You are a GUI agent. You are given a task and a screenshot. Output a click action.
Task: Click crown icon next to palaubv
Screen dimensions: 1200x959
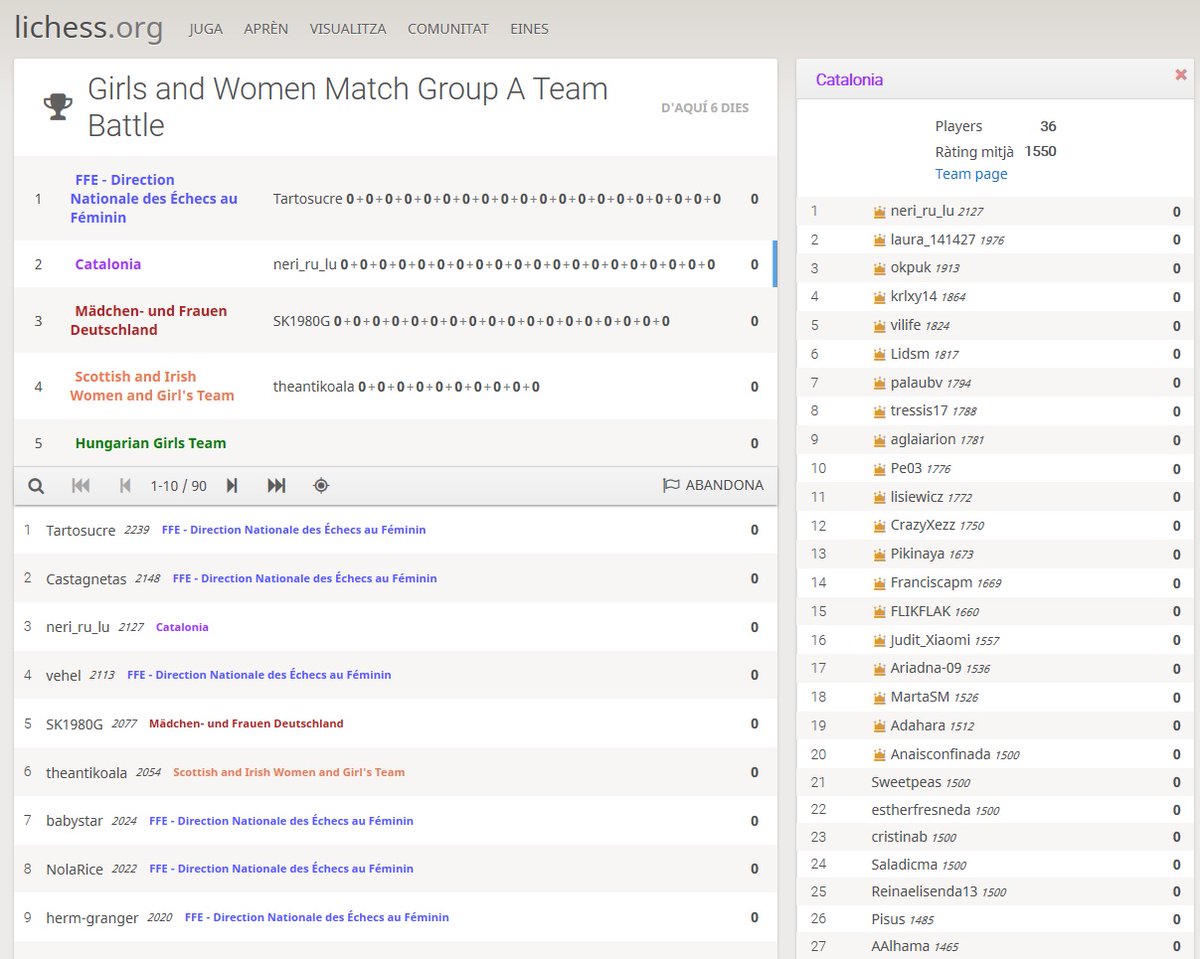880,383
